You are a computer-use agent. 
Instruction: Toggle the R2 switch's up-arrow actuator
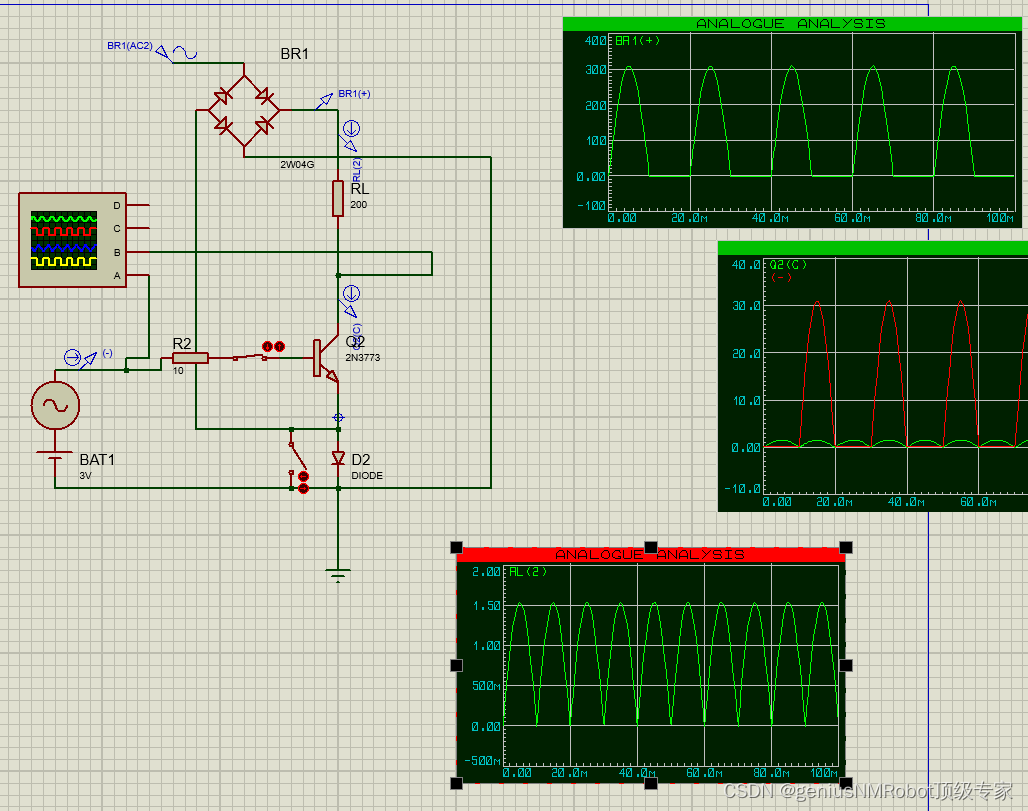point(279,346)
